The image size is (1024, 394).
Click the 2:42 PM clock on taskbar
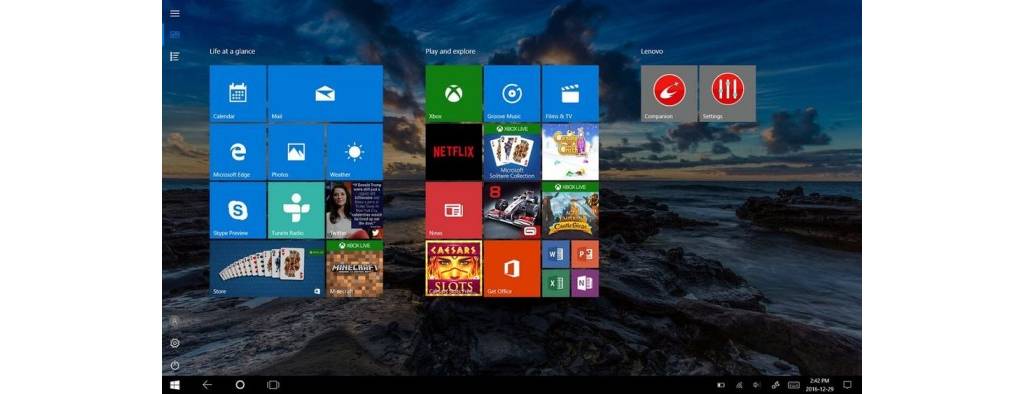[x=820, y=385]
